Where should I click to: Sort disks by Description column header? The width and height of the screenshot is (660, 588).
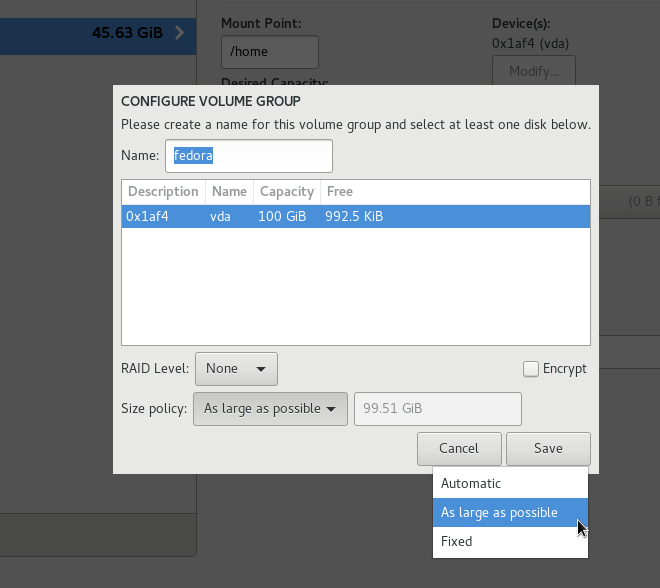tap(163, 191)
